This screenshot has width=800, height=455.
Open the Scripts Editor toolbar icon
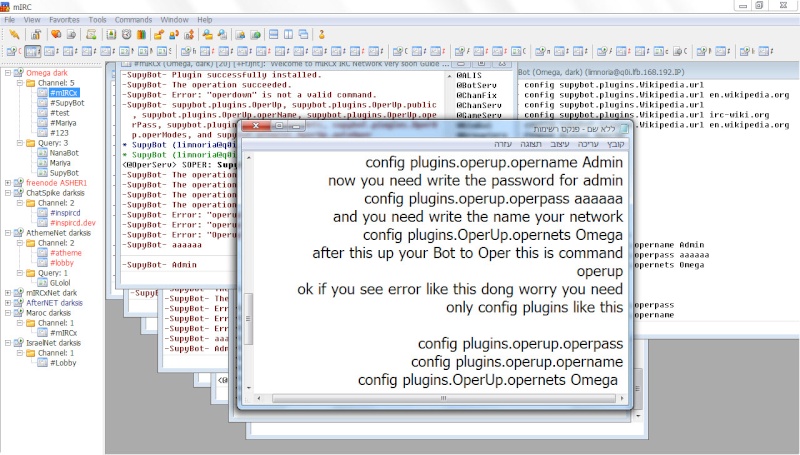91,35
